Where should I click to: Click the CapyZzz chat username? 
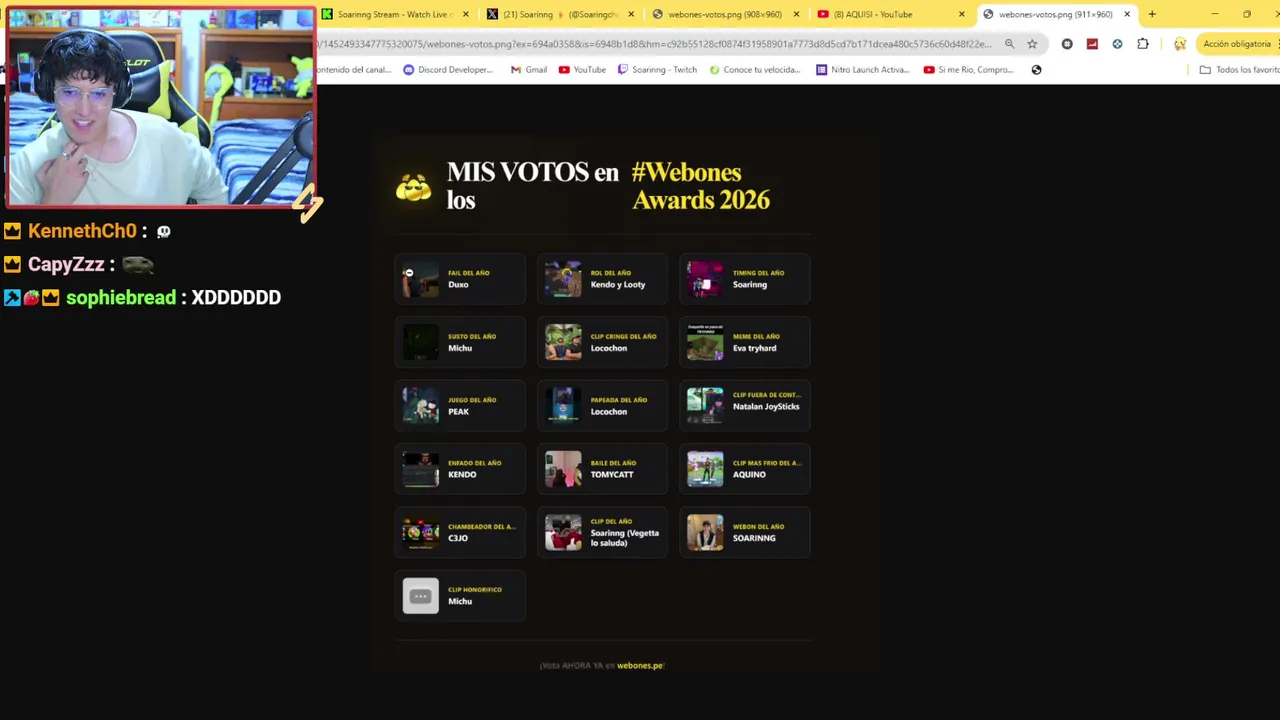tap(66, 265)
